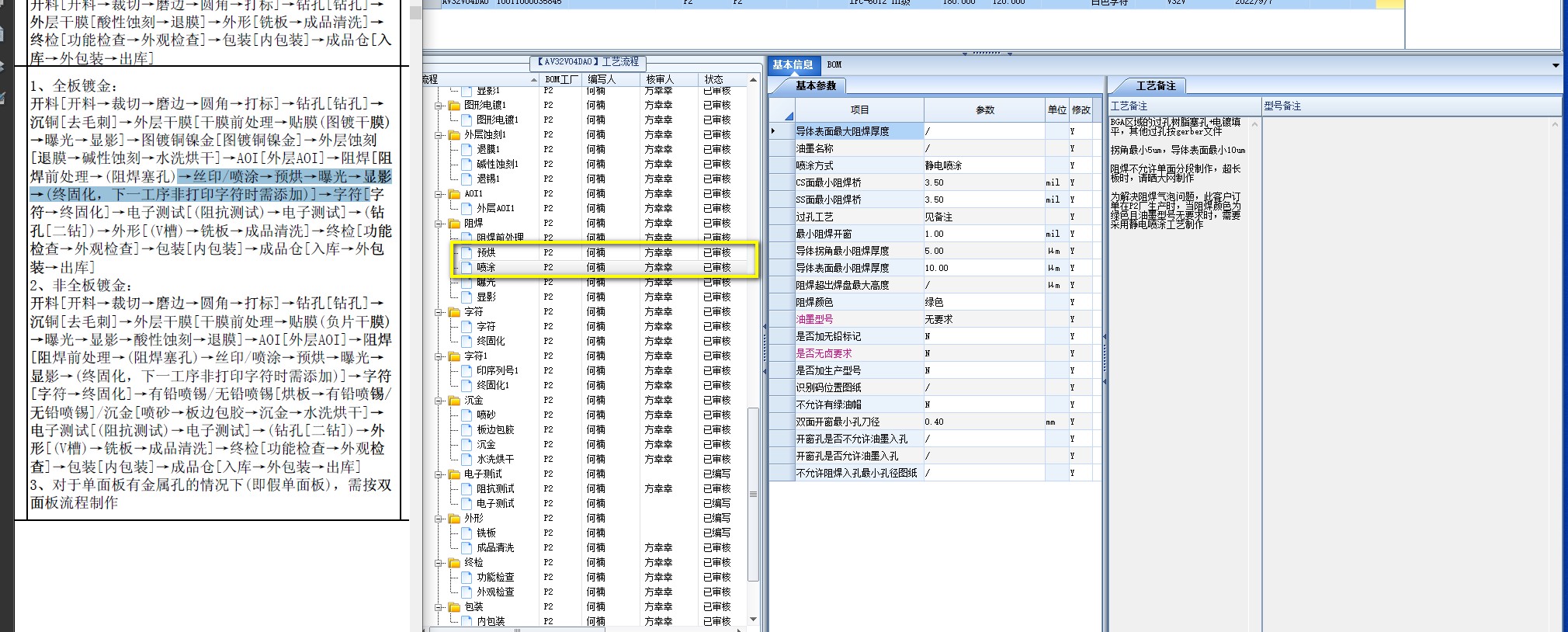Click the 终检 folder icon
Viewport: 1568px width, 632px height.
454,563
